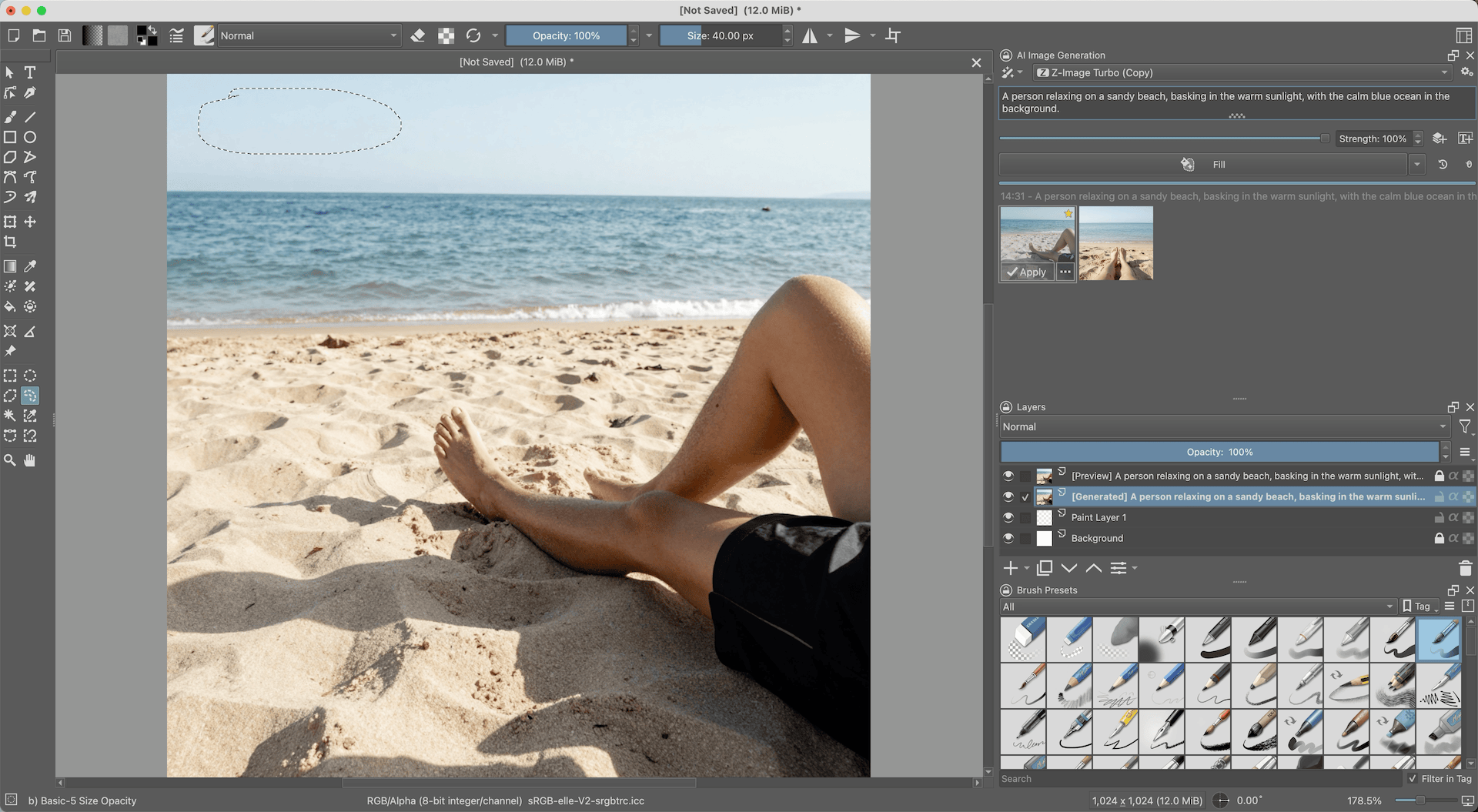Switch to the [Not Saved] document tab
This screenshot has width=1478, height=812.
516,62
